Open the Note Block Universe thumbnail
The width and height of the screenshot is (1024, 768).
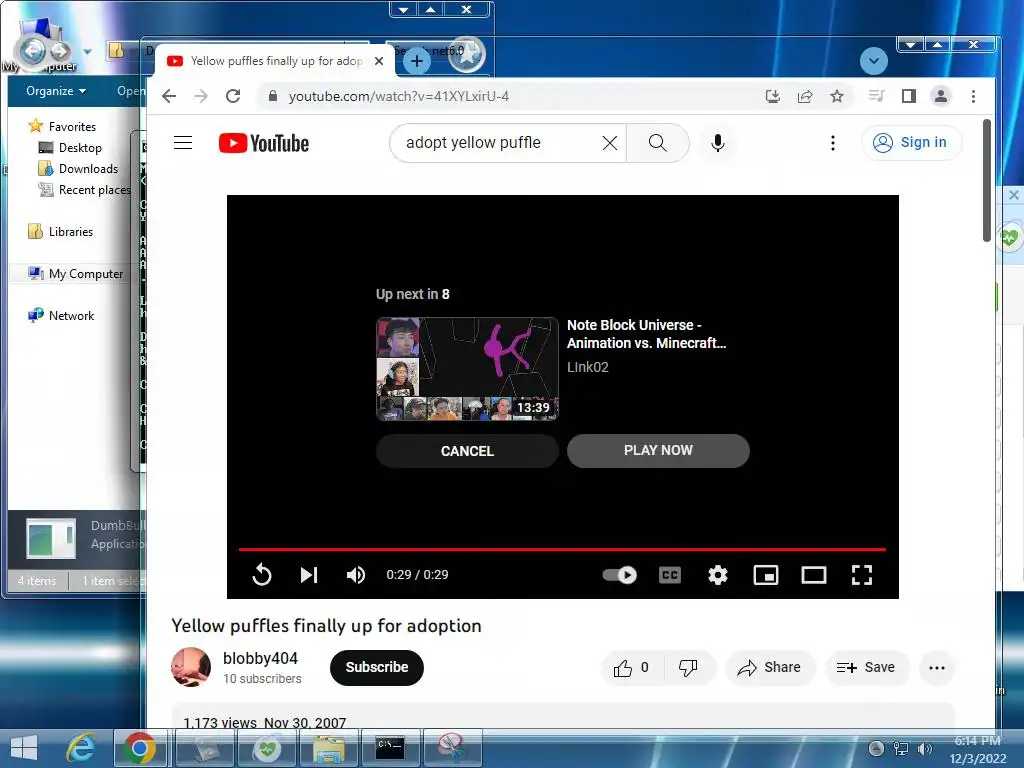[x=467, y=369]
